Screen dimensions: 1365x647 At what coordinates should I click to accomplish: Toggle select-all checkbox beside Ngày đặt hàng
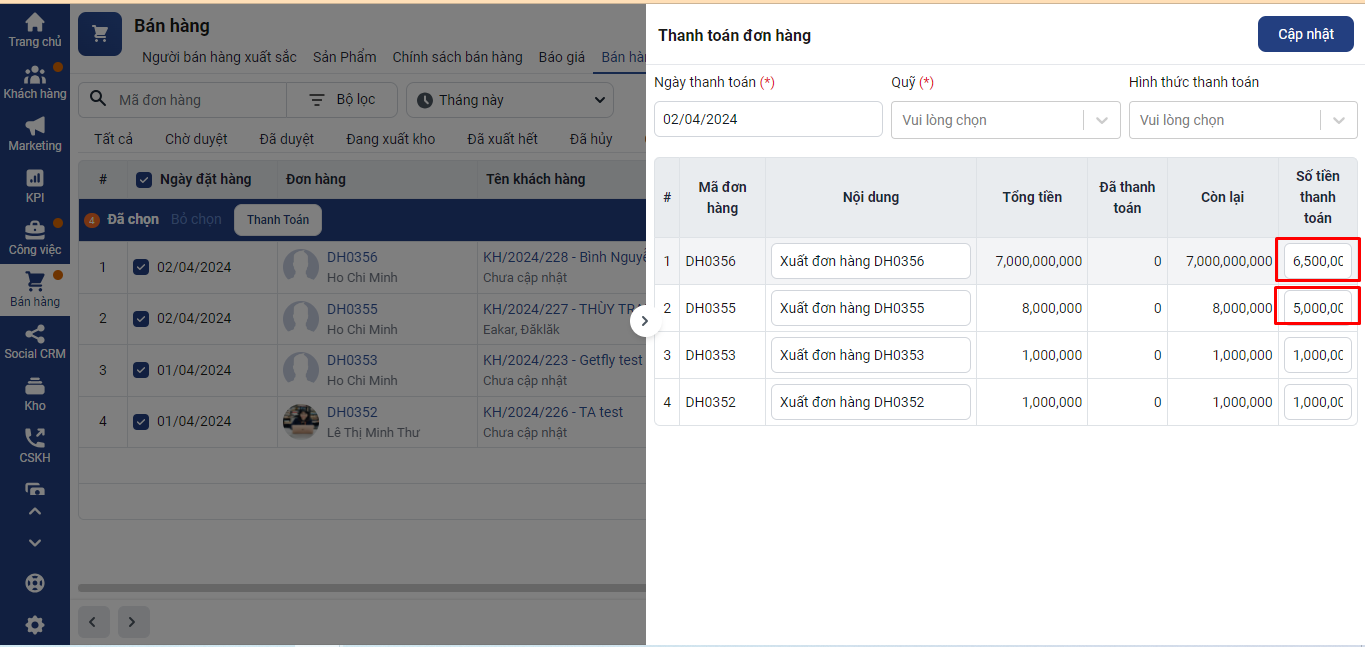click(144, 180)
